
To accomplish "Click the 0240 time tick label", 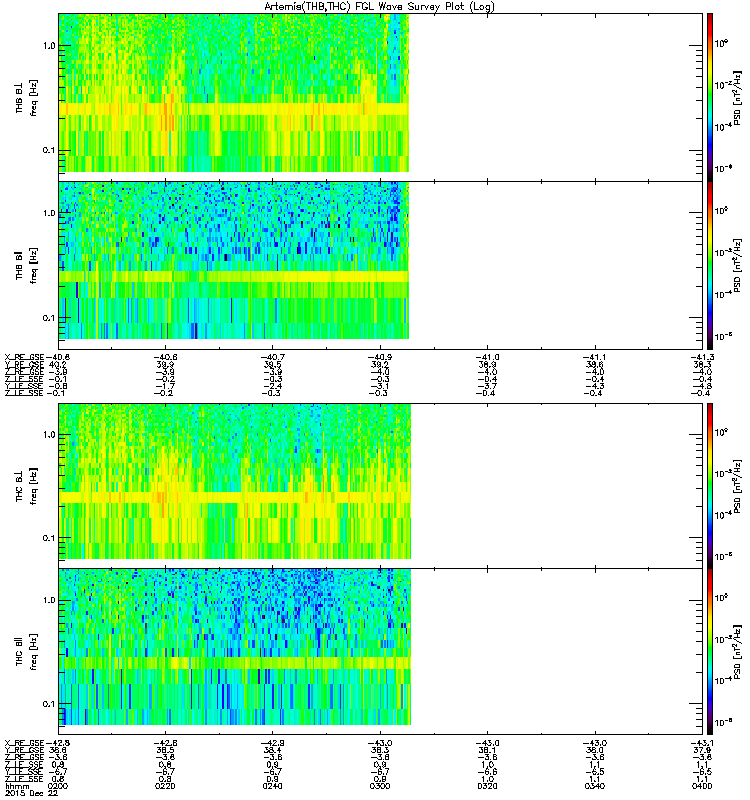I will [x=272, y=786].
